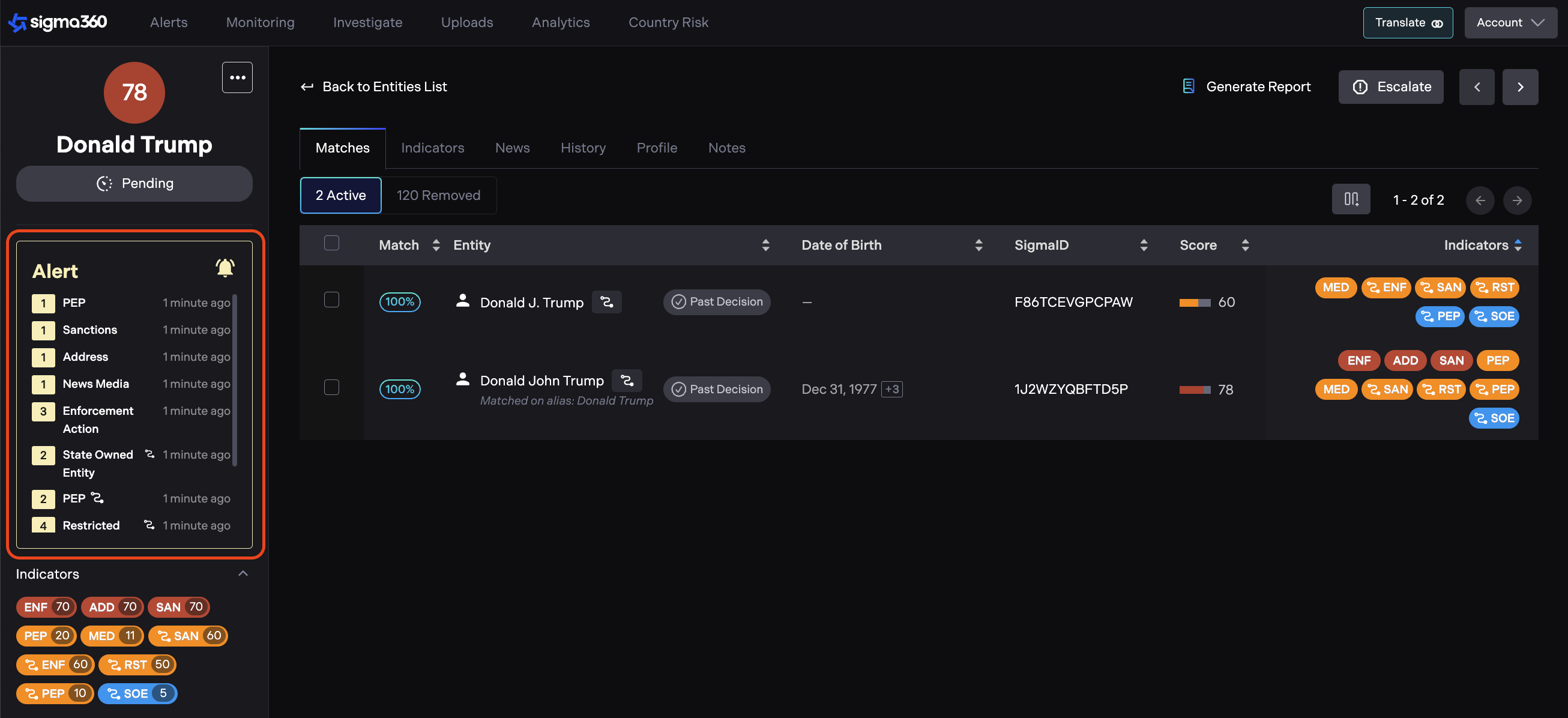The image size is (1568, 718).
Task: Click relationship icon next to Donald John Trump
Action: coord(626,380)
